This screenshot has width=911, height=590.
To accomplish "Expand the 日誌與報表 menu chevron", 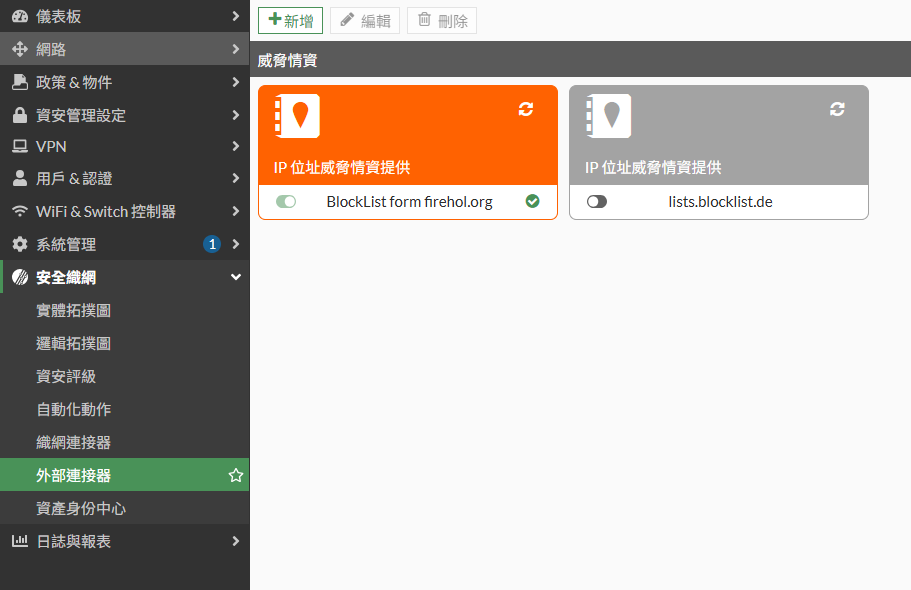I will (235, 541).
